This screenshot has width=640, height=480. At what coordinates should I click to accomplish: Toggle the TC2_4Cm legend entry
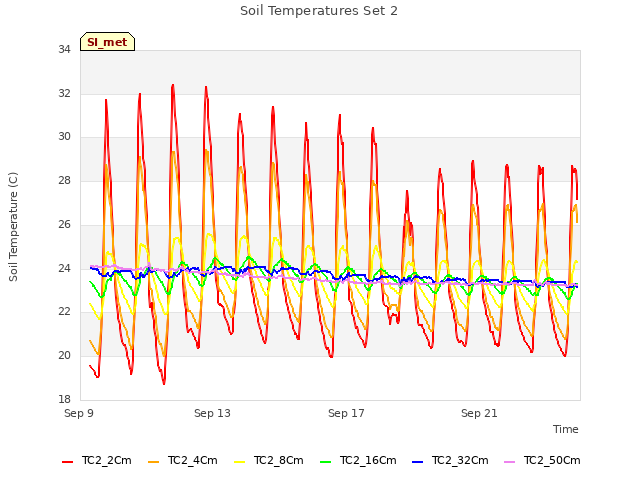click(182, 460)
